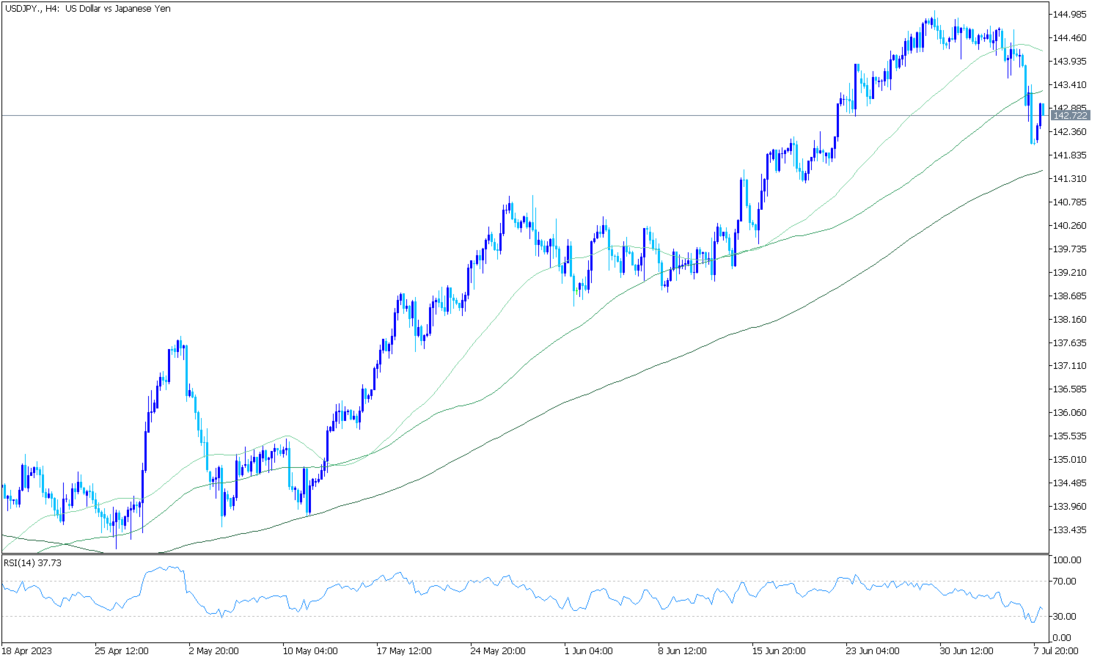Click the 143.410 price axis label

[x=1071, y=85]
